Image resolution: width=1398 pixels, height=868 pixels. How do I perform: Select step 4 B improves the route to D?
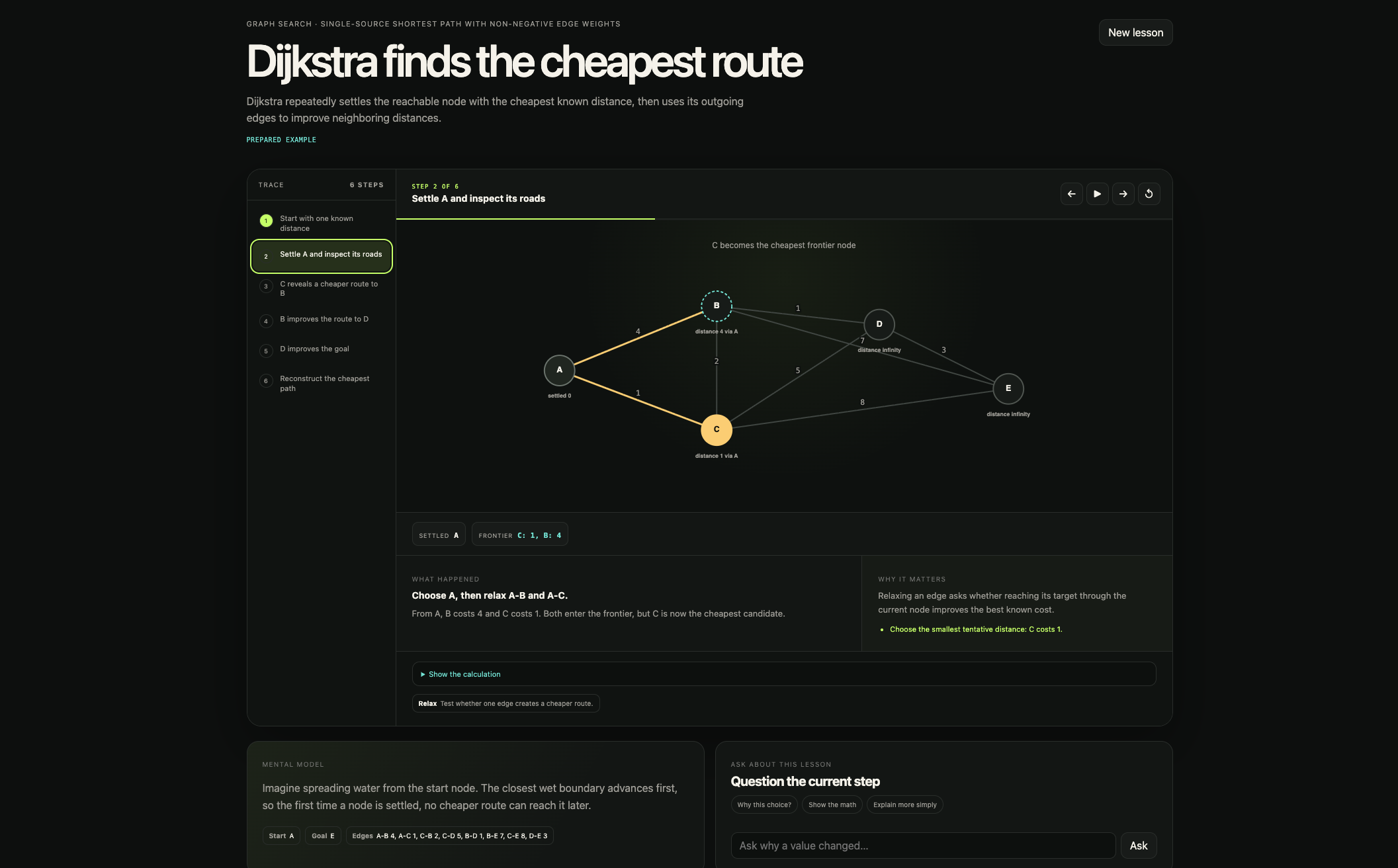(x=322, y=320)
